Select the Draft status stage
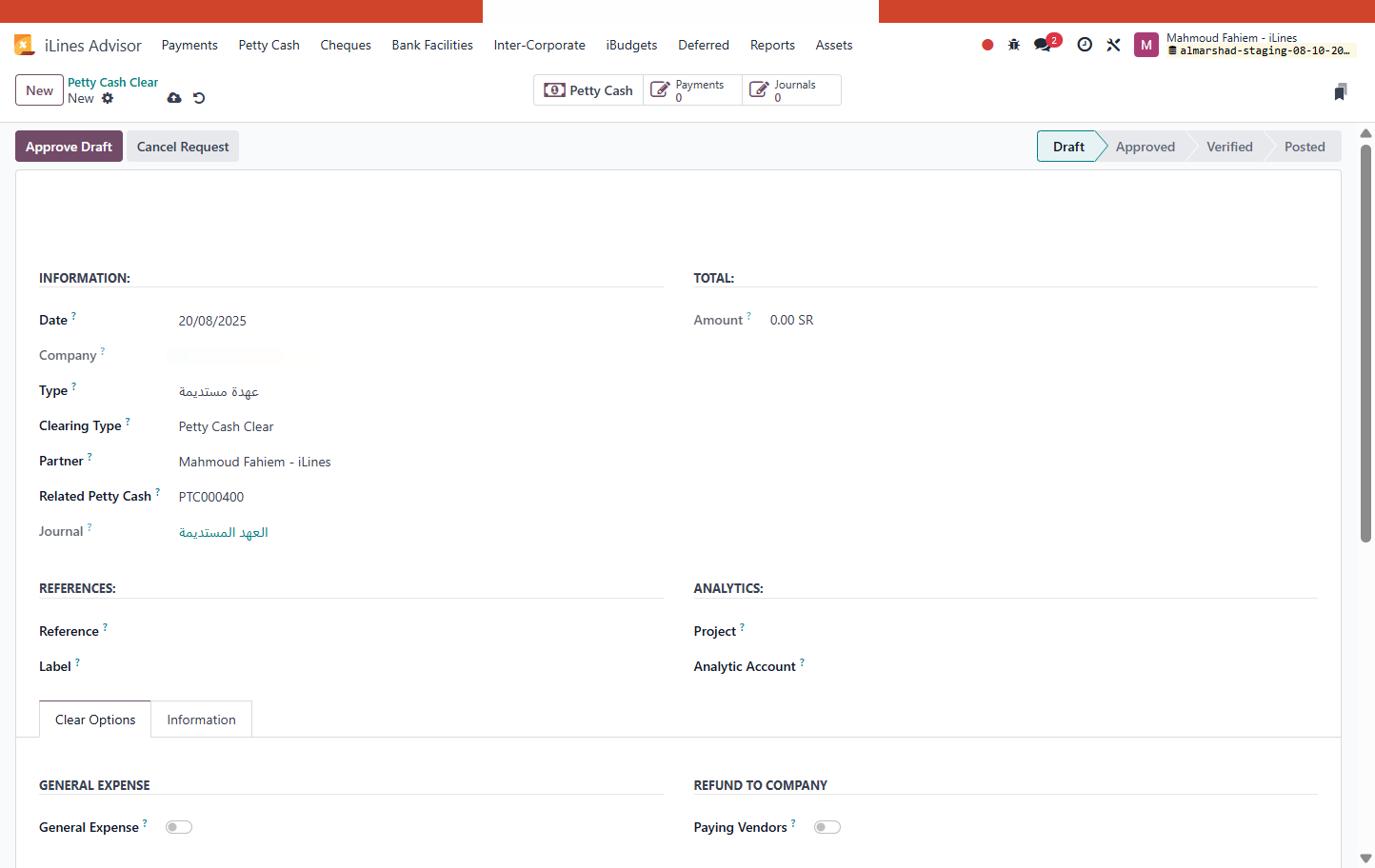1375x868 pixels. 1068,147
